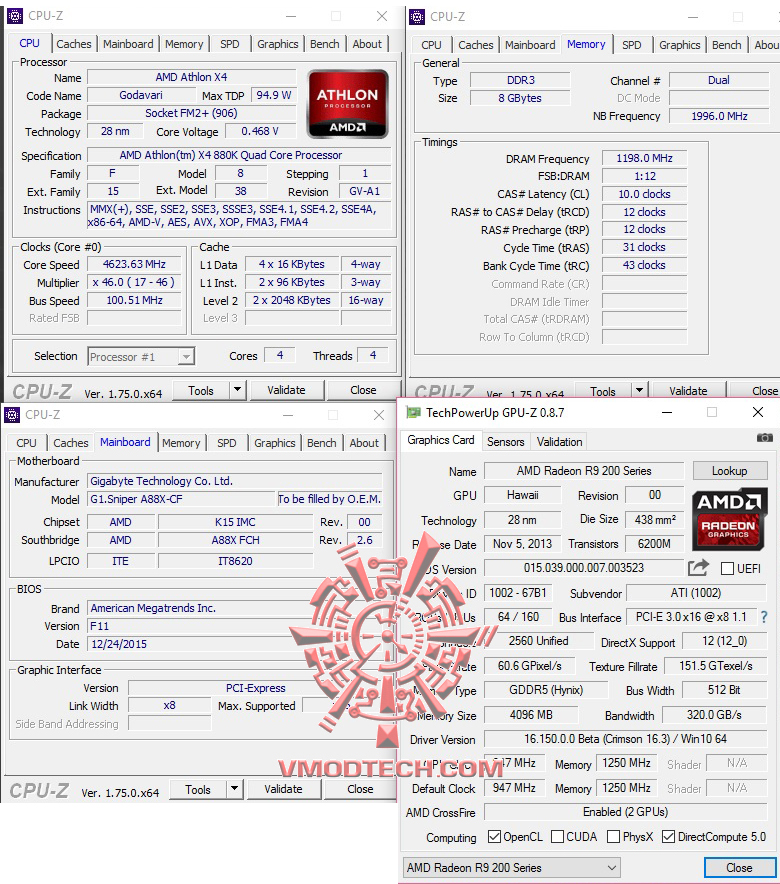Viewport: 780px width, 884px height.
Task: Open SPD tab in the CPU window
Action: (x=229, y=44)
